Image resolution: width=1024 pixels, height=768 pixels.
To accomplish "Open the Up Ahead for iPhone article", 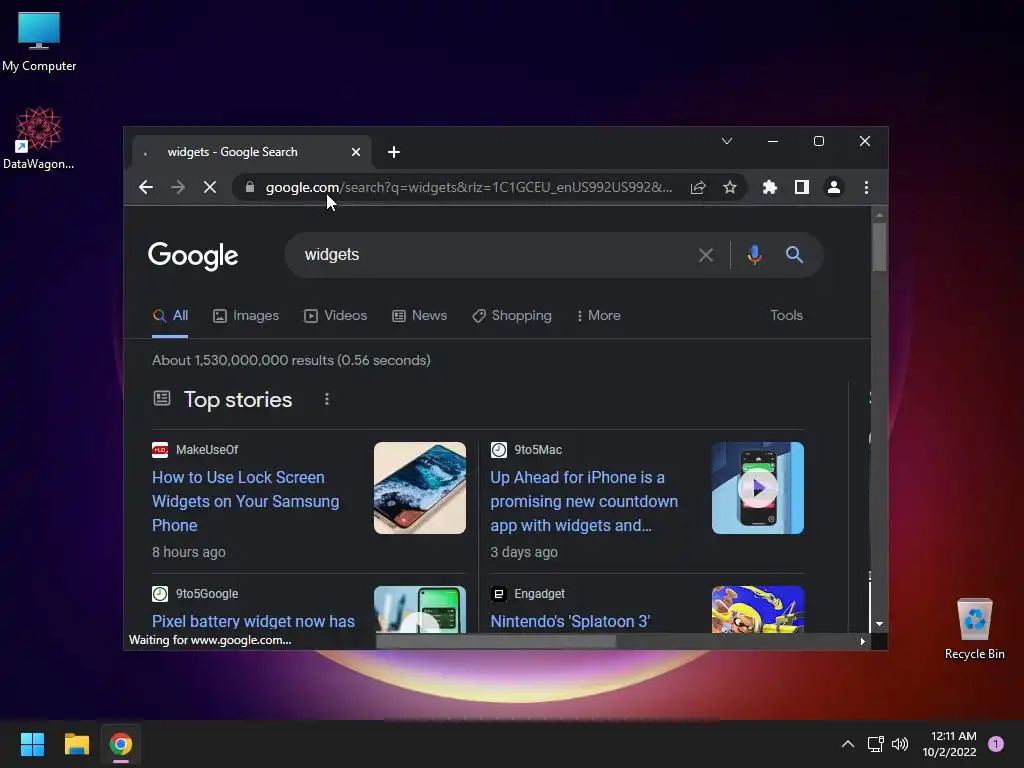I will click(584, 501).
